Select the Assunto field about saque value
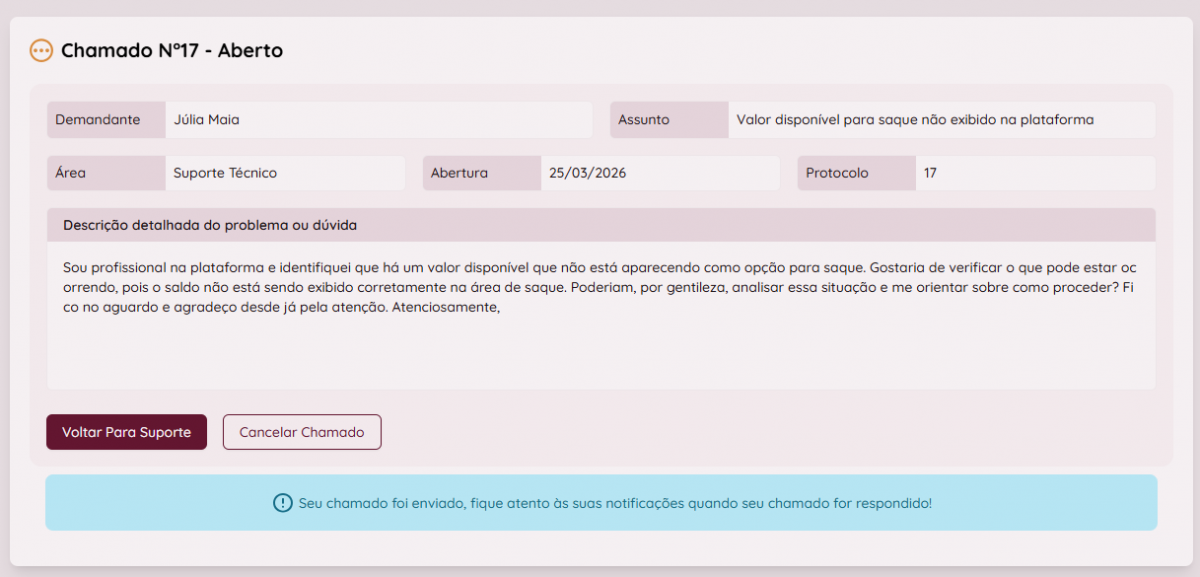Screen dimensions: 1200x577 [x=940, y=120]
